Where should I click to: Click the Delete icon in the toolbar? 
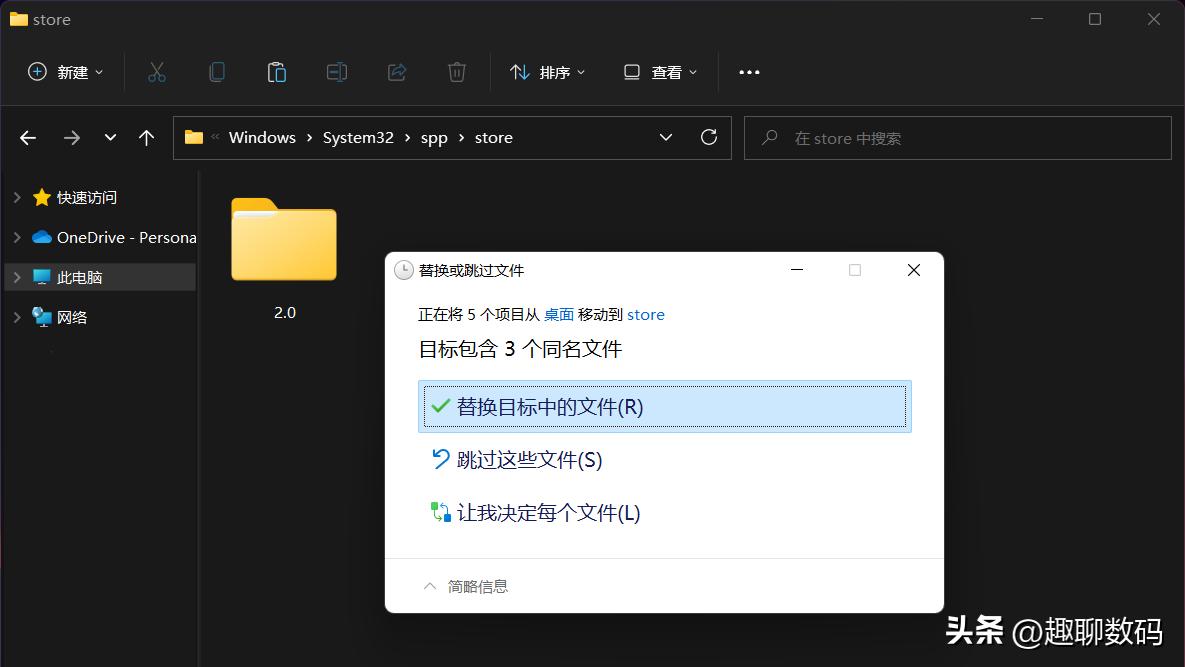pos(456,71)
